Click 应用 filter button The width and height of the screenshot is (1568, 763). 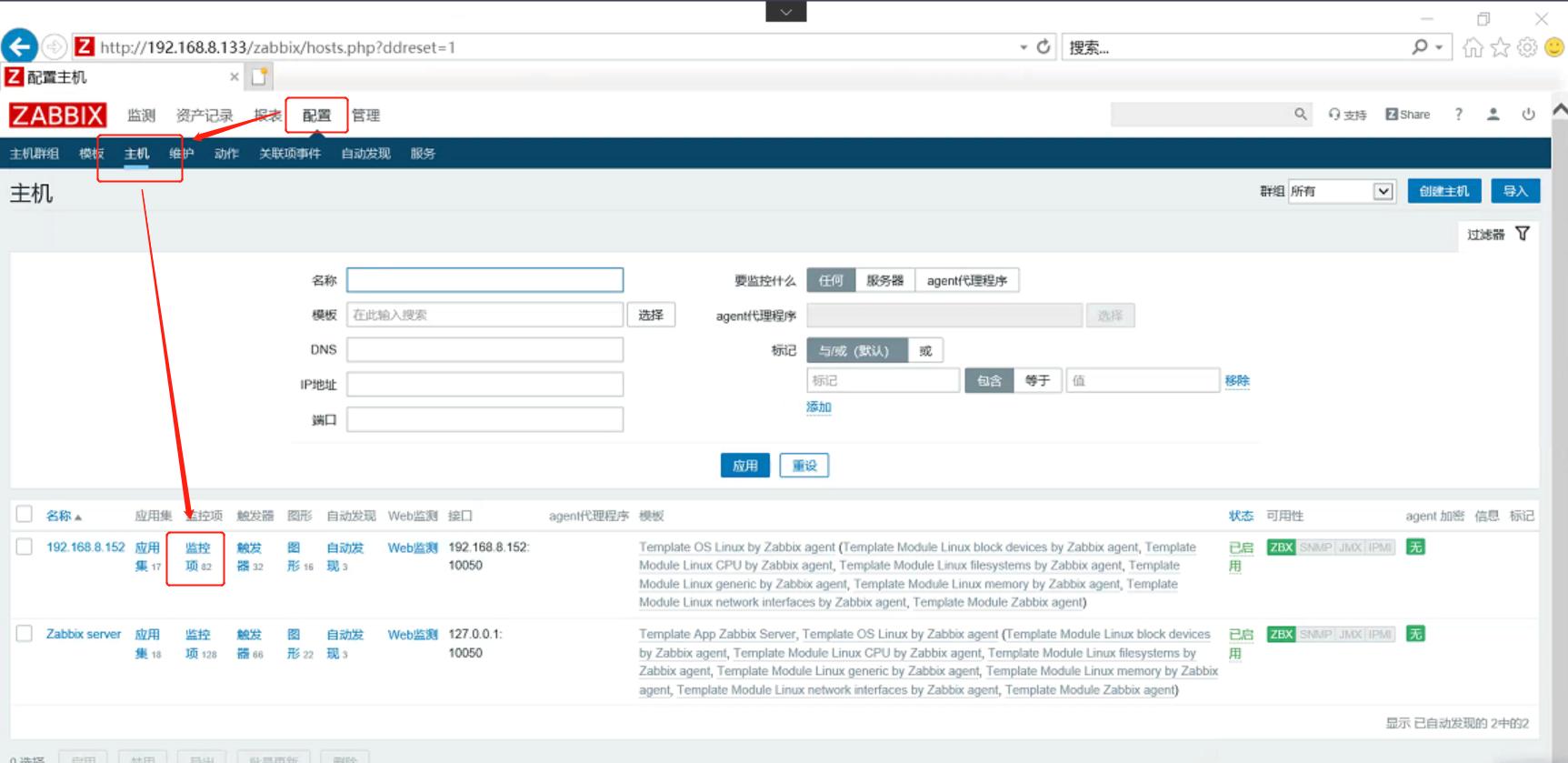pos(745,466)
